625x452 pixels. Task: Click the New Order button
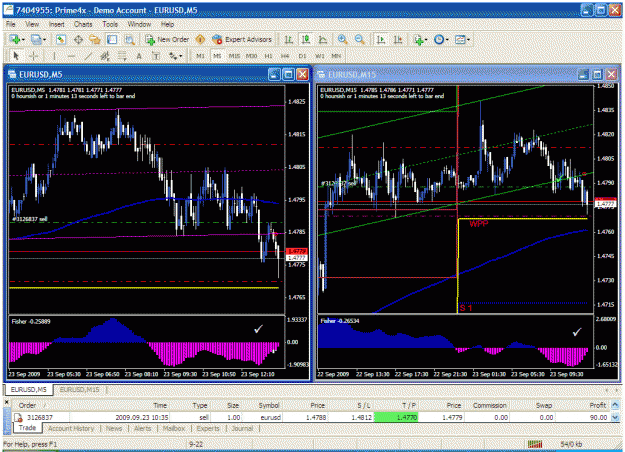click(167, 39)
